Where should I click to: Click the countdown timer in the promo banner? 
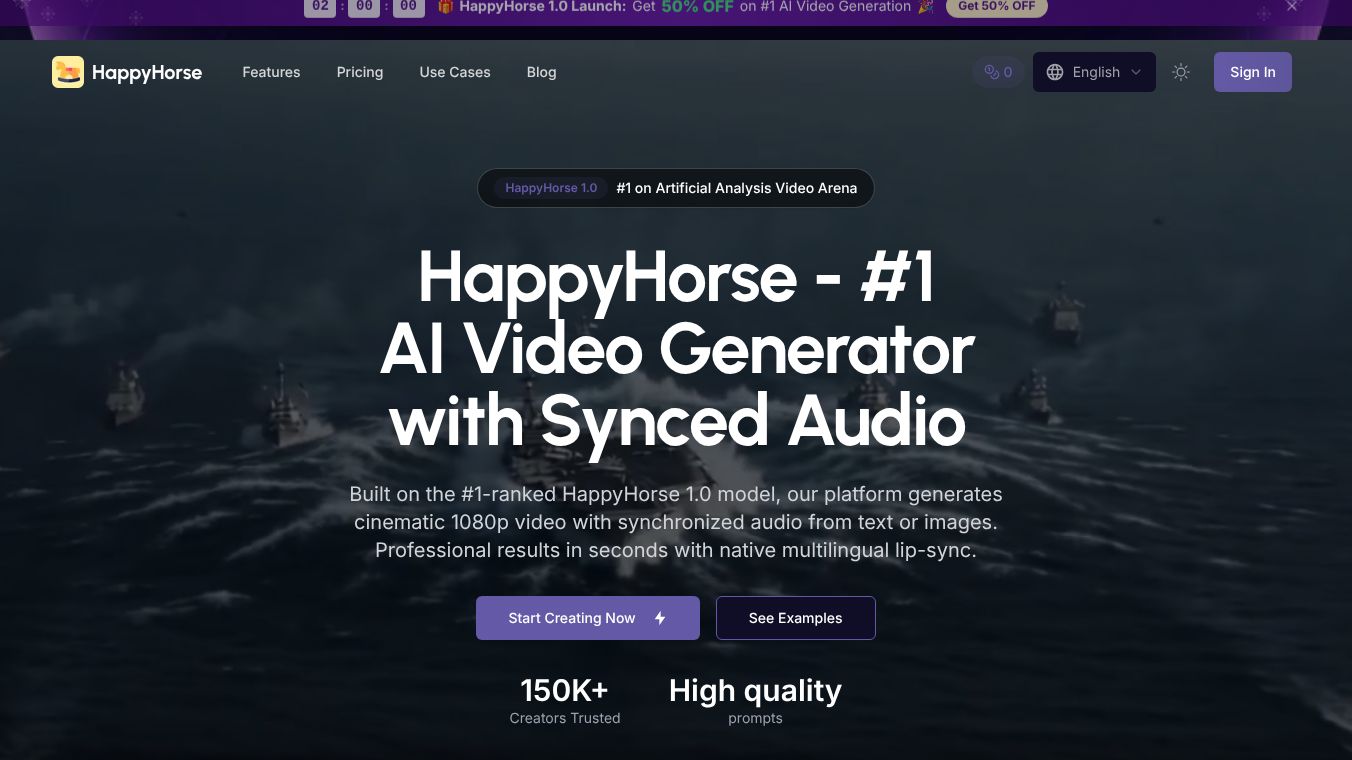pos(364,7)
